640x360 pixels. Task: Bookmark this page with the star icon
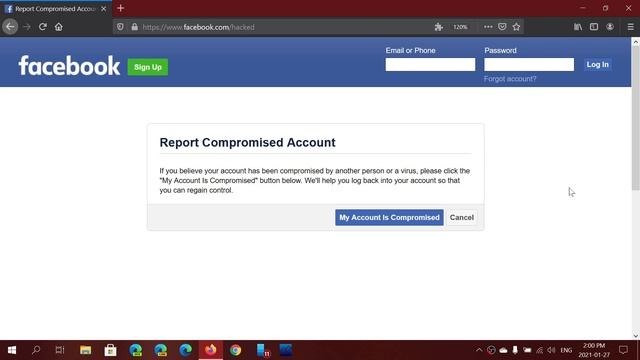point(516,27)
